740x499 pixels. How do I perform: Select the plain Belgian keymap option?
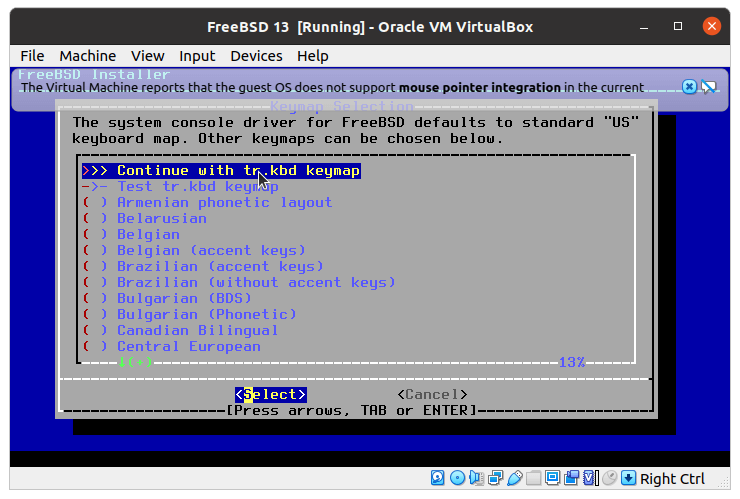pyautogui.click(x=131, y=235)
